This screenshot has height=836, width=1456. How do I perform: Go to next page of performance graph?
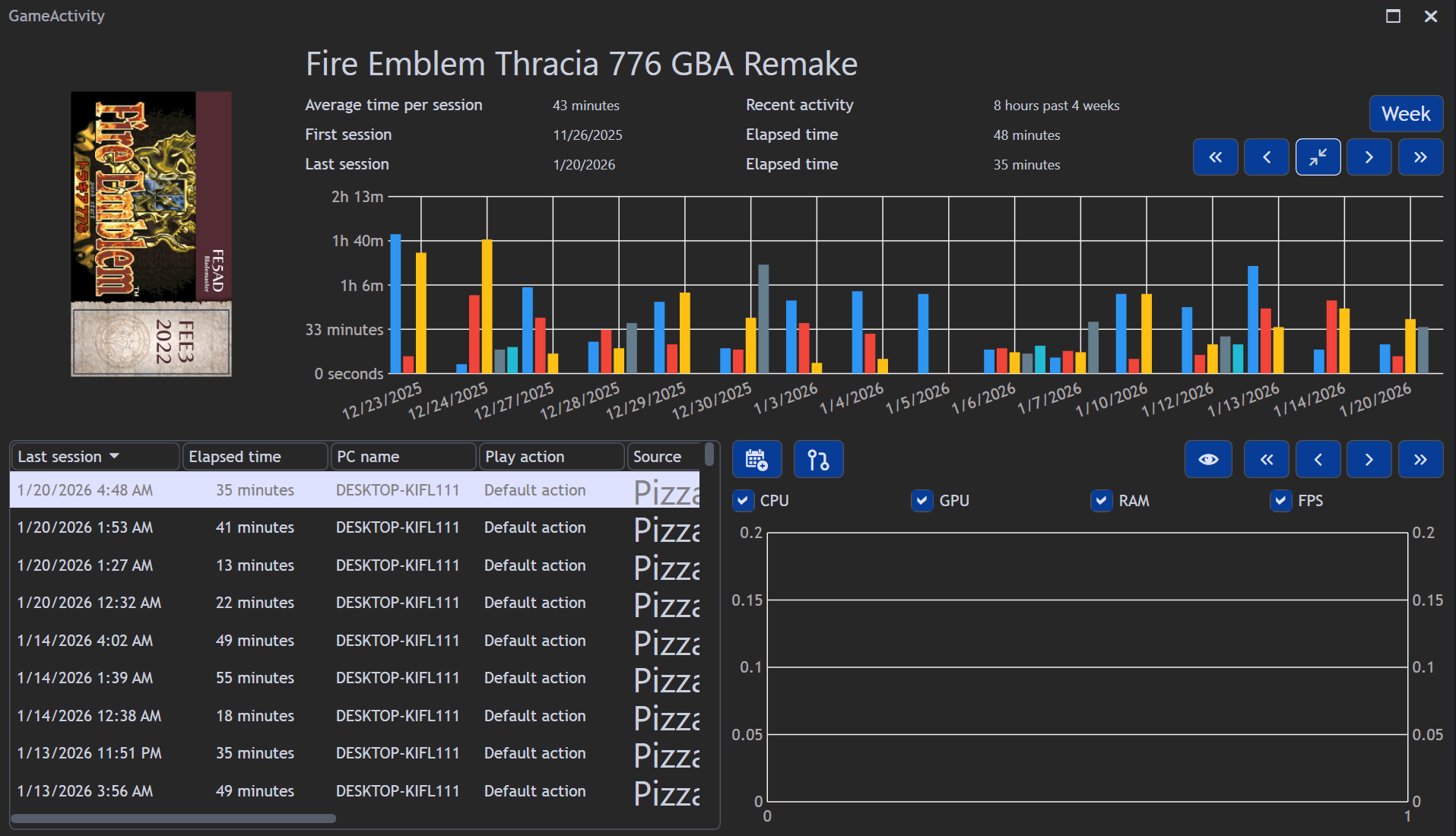[x=1369, y=459]
